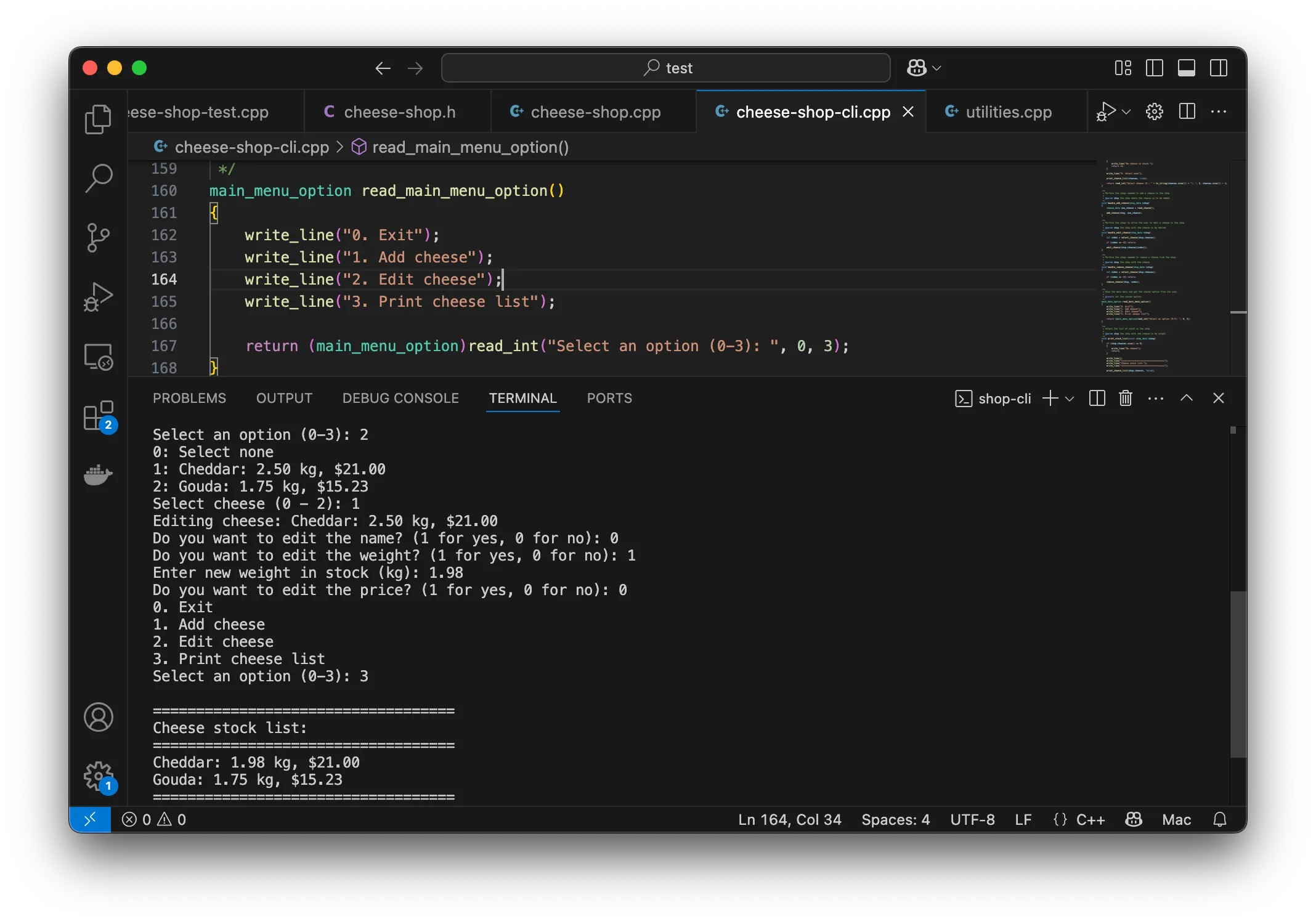
Task: Toggle the secondary side bar
Action: [x=1218, y=68]
